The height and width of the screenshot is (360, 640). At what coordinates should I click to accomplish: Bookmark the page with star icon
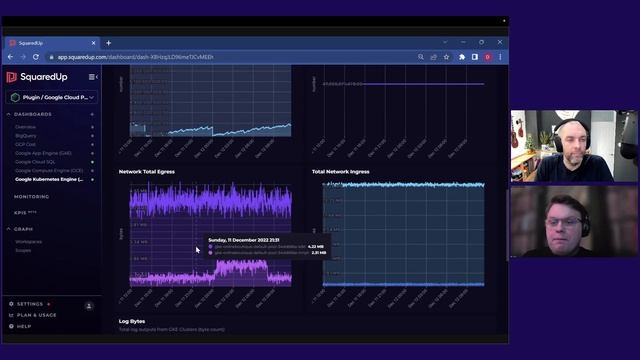click(447, 57)
